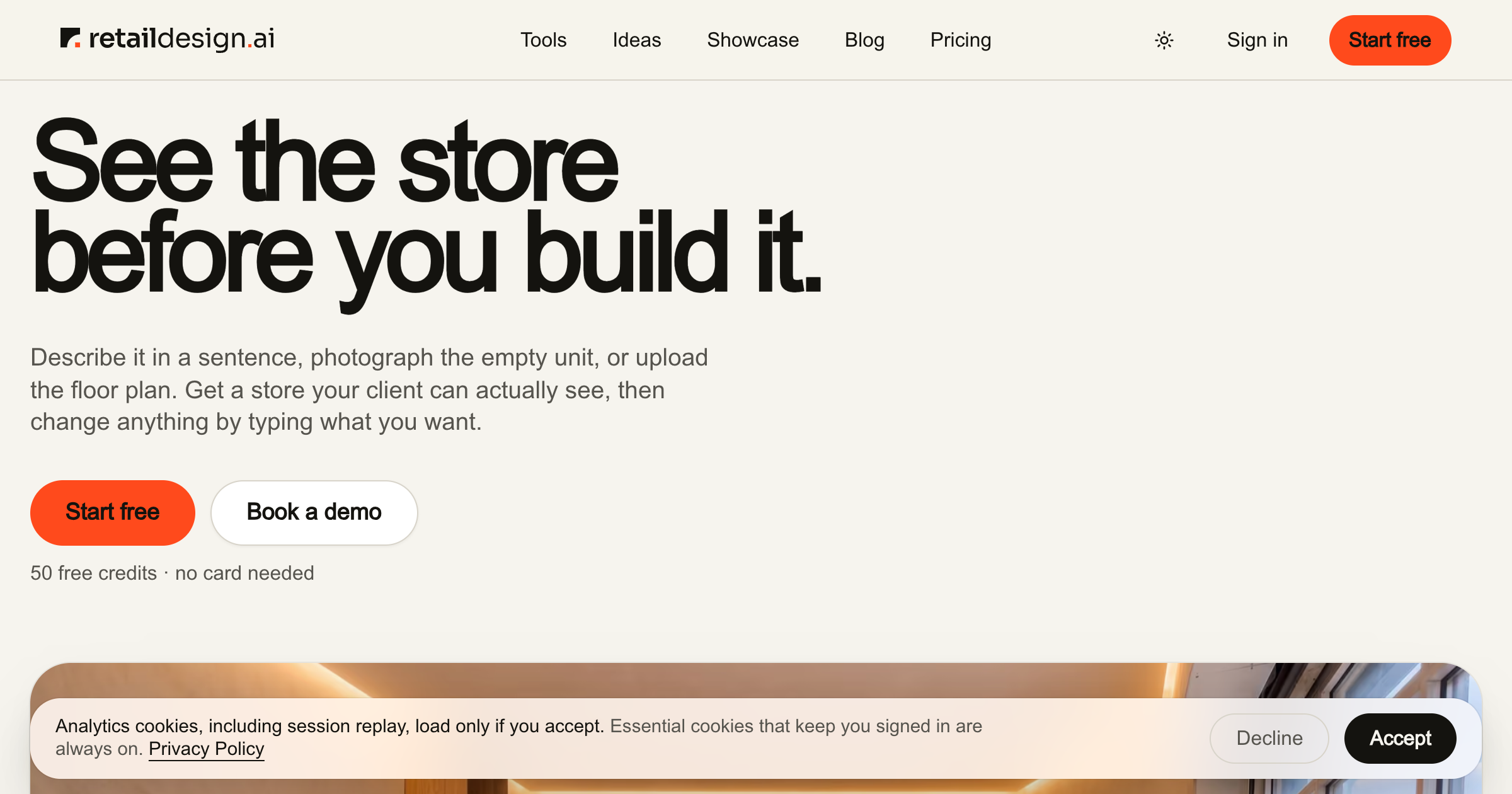1512x794 pixels.
Task: Click the 'Describe it in a sentence' paragraph
Action: [369, 389]
